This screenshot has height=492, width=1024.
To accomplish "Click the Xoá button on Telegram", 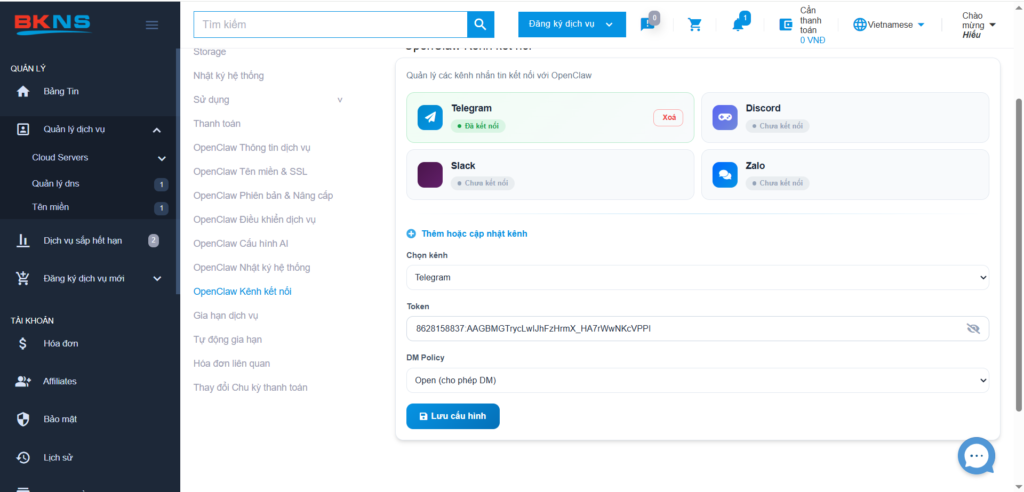I will (668, 118).
